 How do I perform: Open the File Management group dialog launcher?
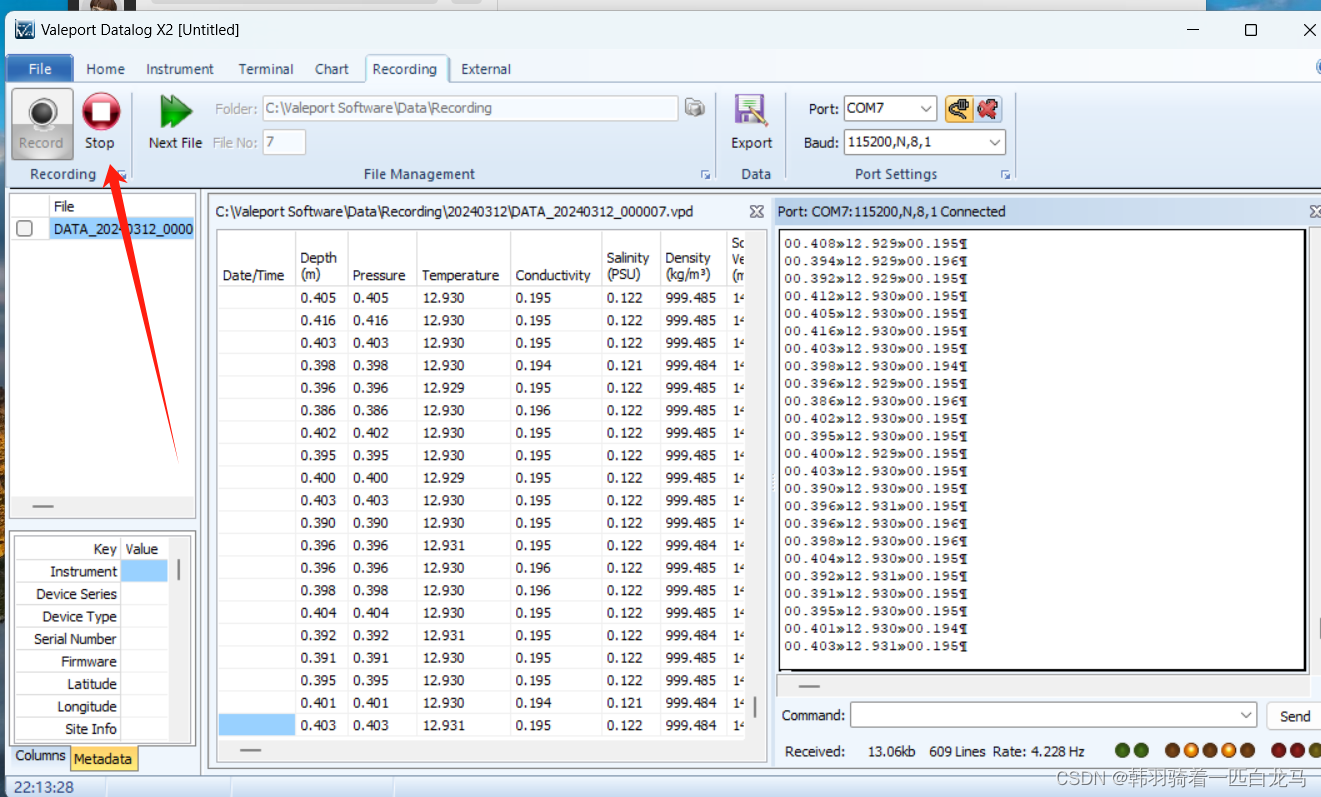[705, 175]
